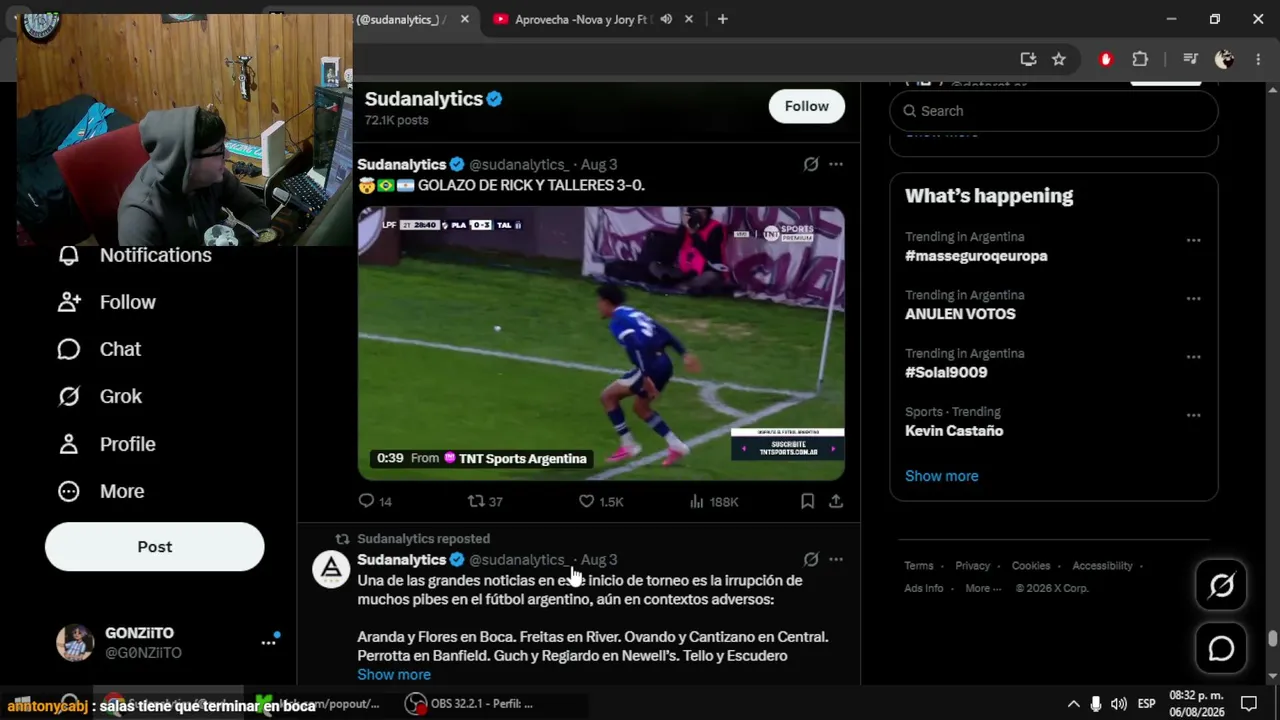Open options for #Solal9009 trend
This screenshot has width=1280, height=720.
coord(1193,356)
